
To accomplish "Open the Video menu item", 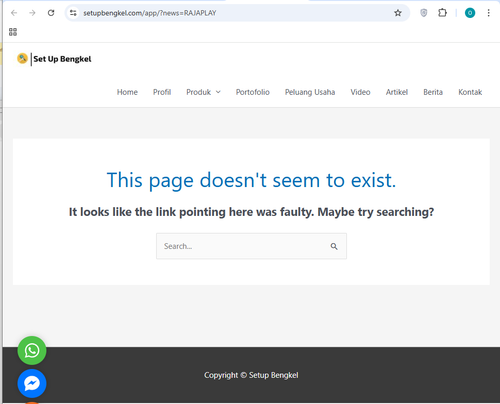I will [360, 92].
